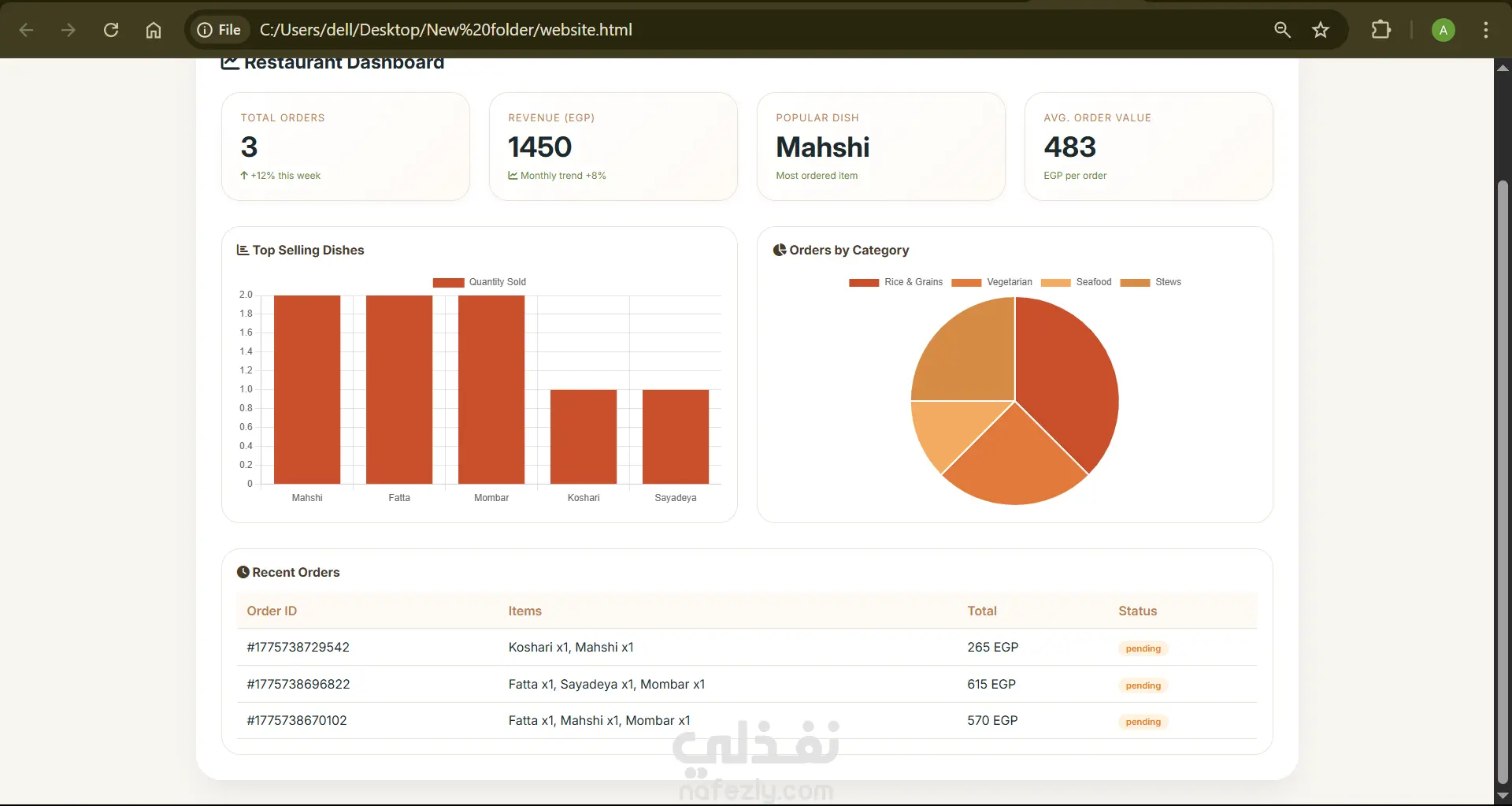Viewport: 1512px width, 806px height.
Task: Click the pending badge for 615 EGP order
Action: point(1143,685)
